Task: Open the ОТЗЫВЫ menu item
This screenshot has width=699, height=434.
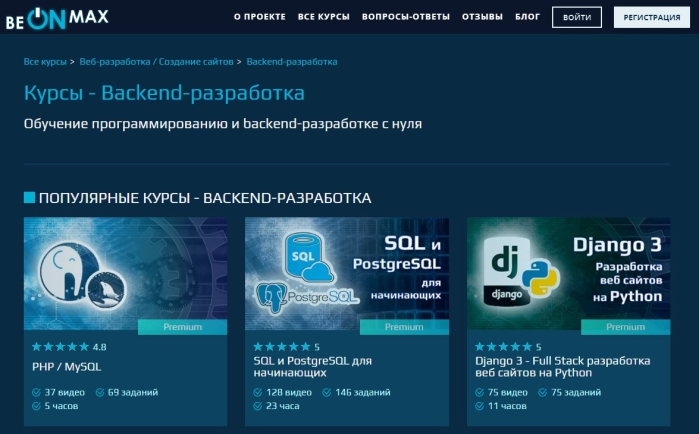Action: [x=482, y=17]
